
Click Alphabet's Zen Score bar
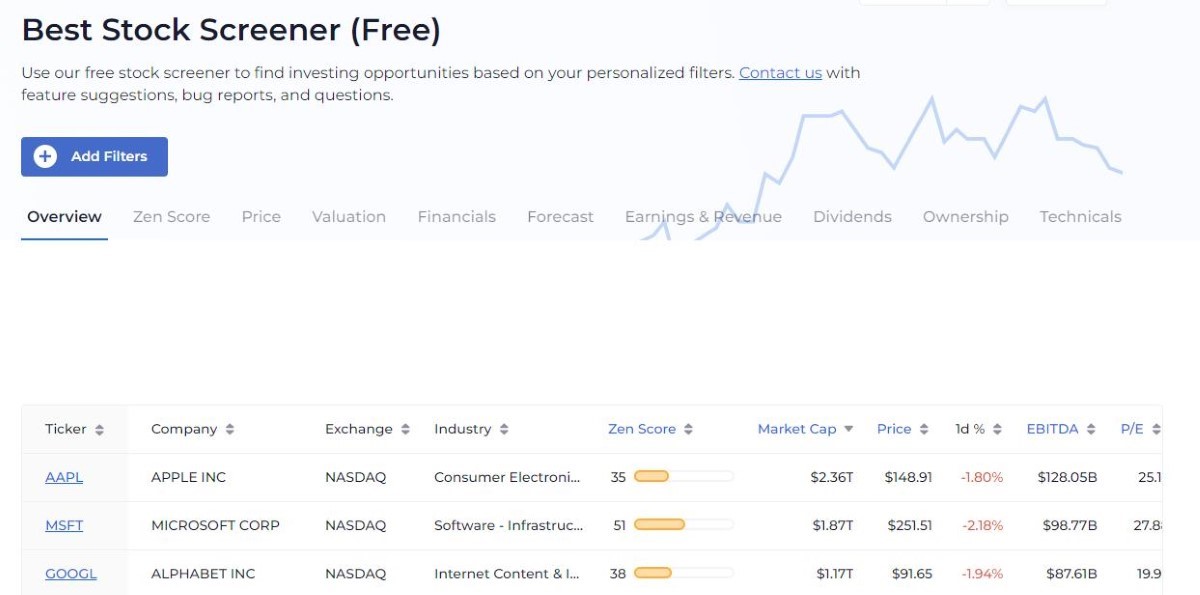coord(684,573)
